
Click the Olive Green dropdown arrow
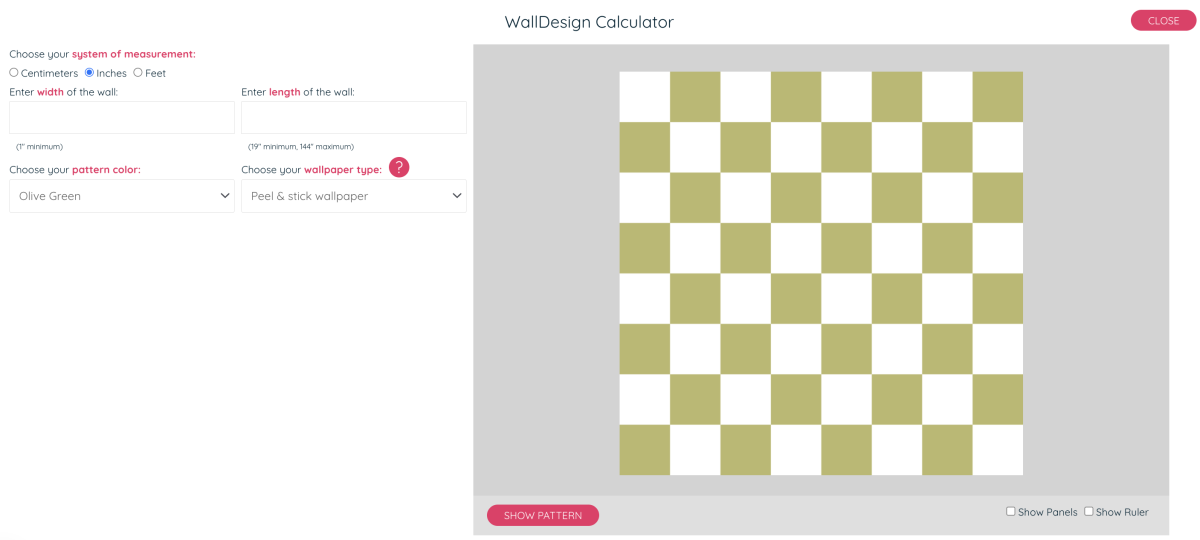coord(224,196)
